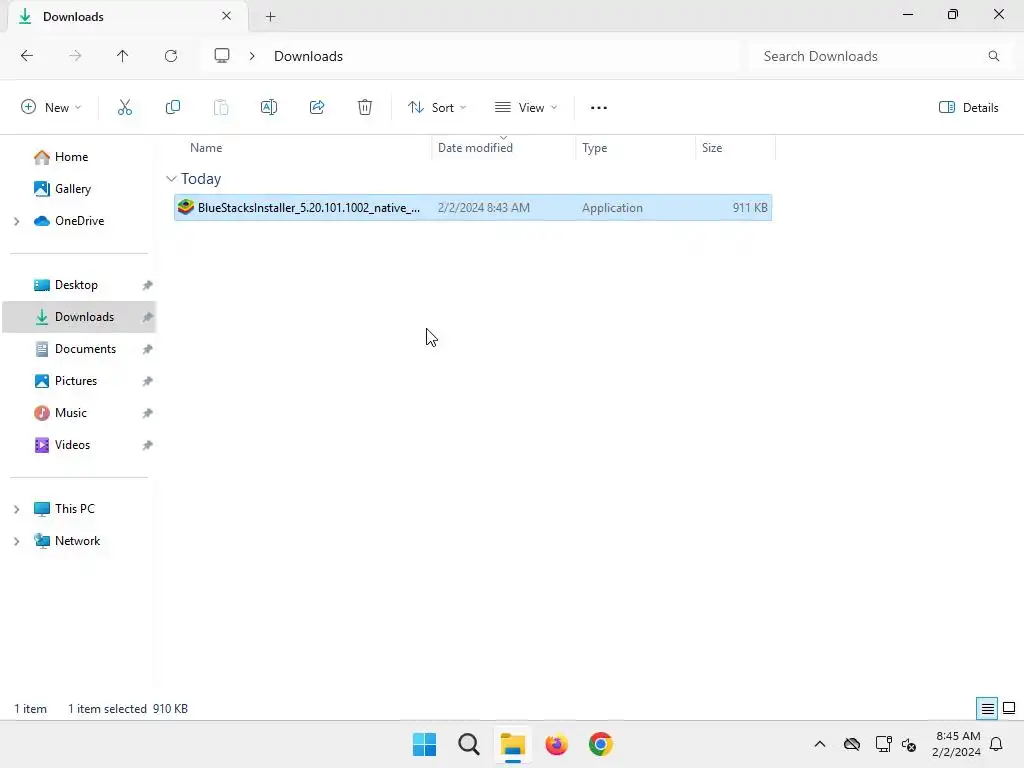
Task: Click the Rename icon in toolbar
Action: tap(269, 108)
